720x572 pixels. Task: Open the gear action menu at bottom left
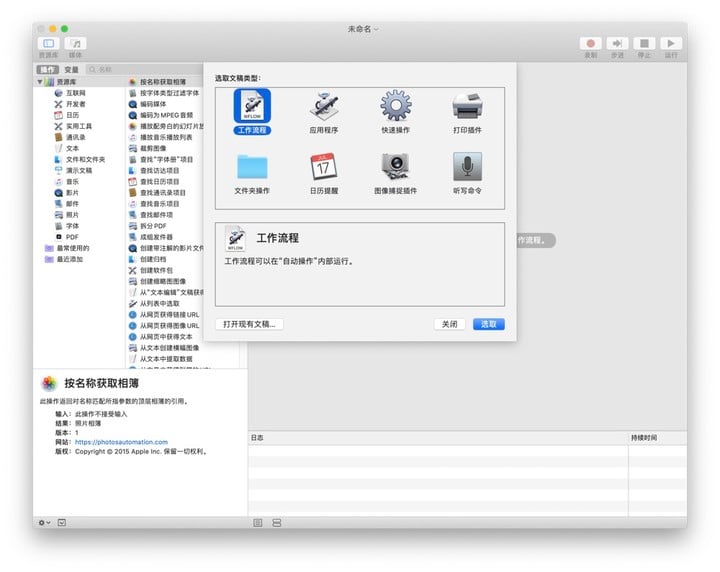tap(44, 522)
